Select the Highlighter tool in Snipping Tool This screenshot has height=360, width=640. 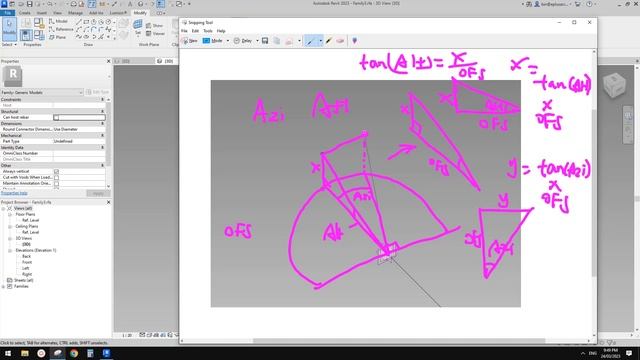click(x=329, y=41)
